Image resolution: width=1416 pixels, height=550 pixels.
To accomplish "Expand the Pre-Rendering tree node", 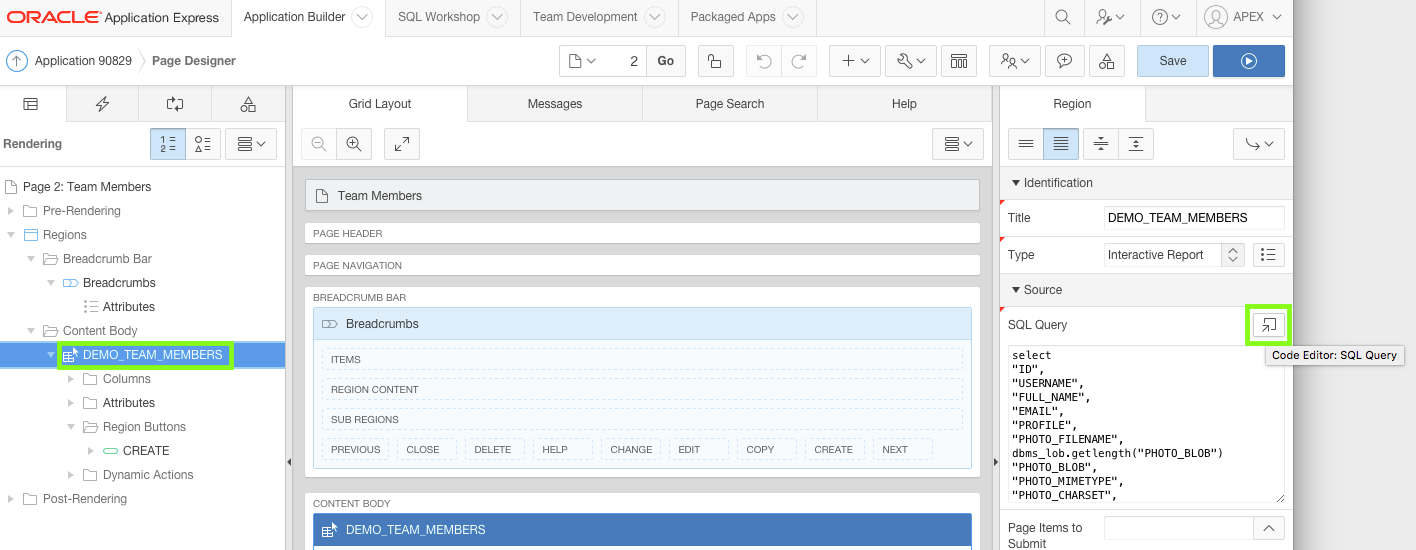I will tap(12, 211).
